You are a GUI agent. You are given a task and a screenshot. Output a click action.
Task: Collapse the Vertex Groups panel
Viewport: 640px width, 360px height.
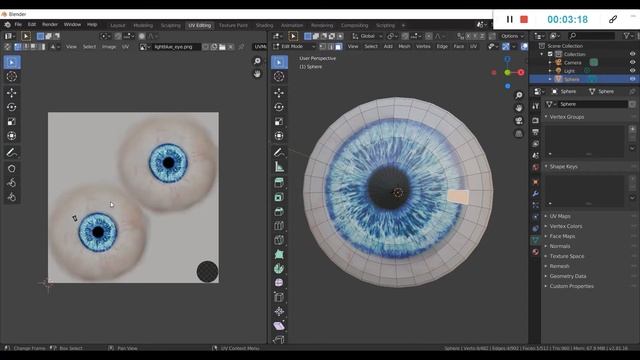pos(567,117)
